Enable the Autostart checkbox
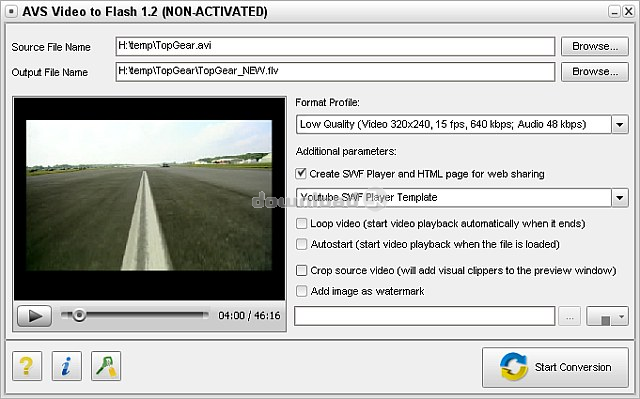The width and height of the screenshot is (640, 399). (x=301, y=244)
